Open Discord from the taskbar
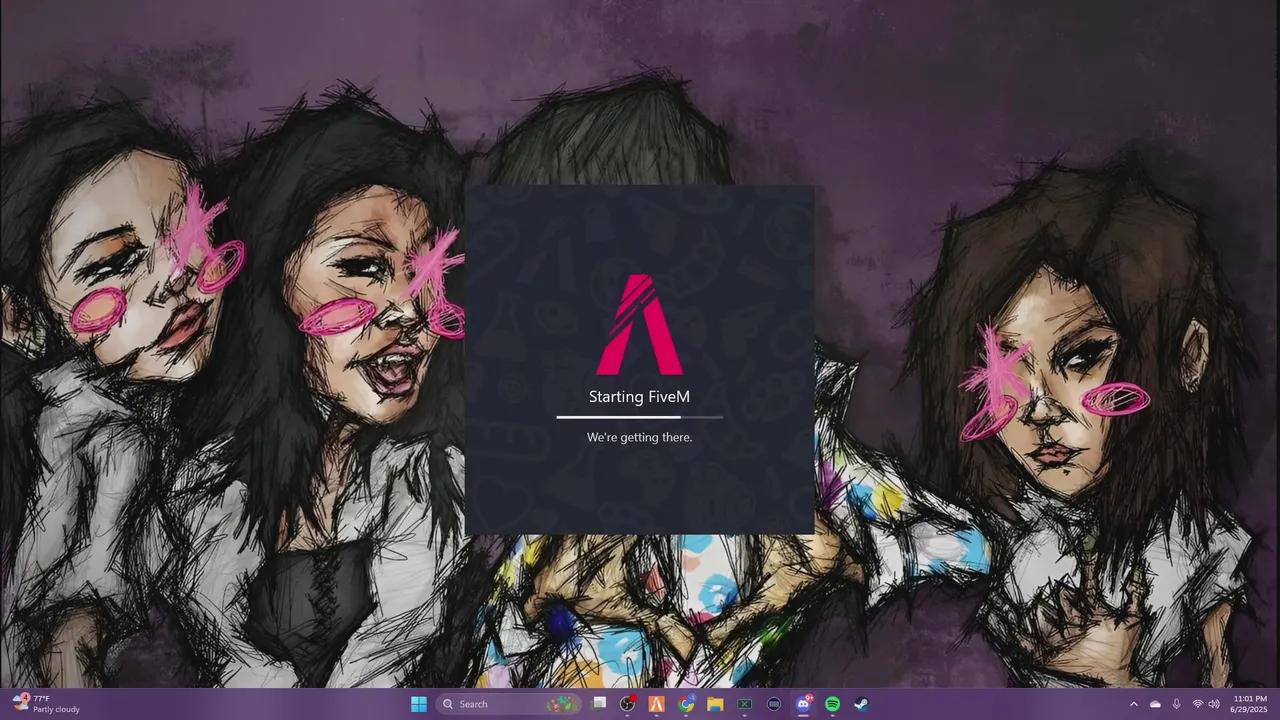The width and height of the screenshot is (1280, 720). tap(803, 704)
